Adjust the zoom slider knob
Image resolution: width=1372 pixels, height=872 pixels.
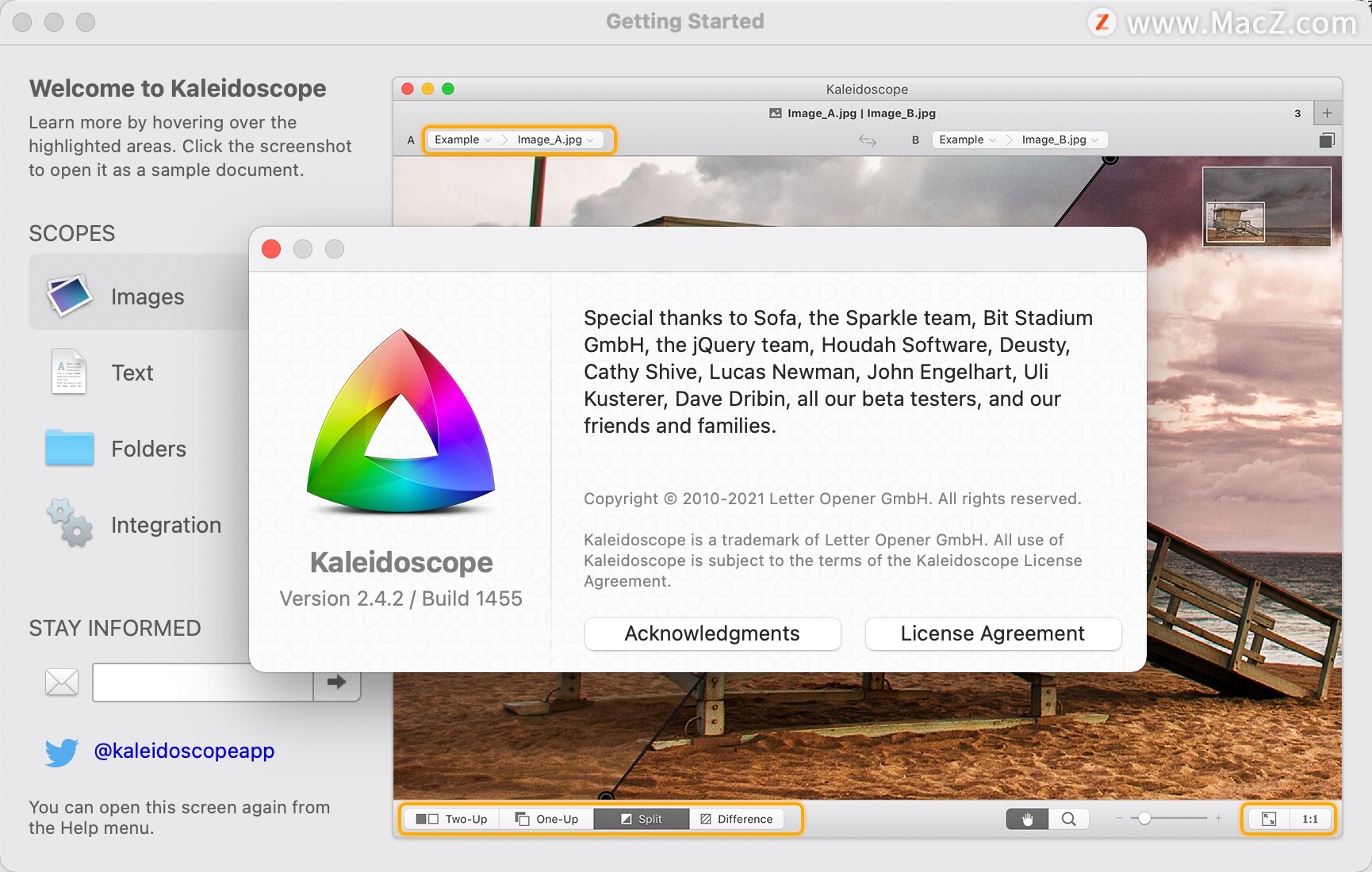point(1144,818)
